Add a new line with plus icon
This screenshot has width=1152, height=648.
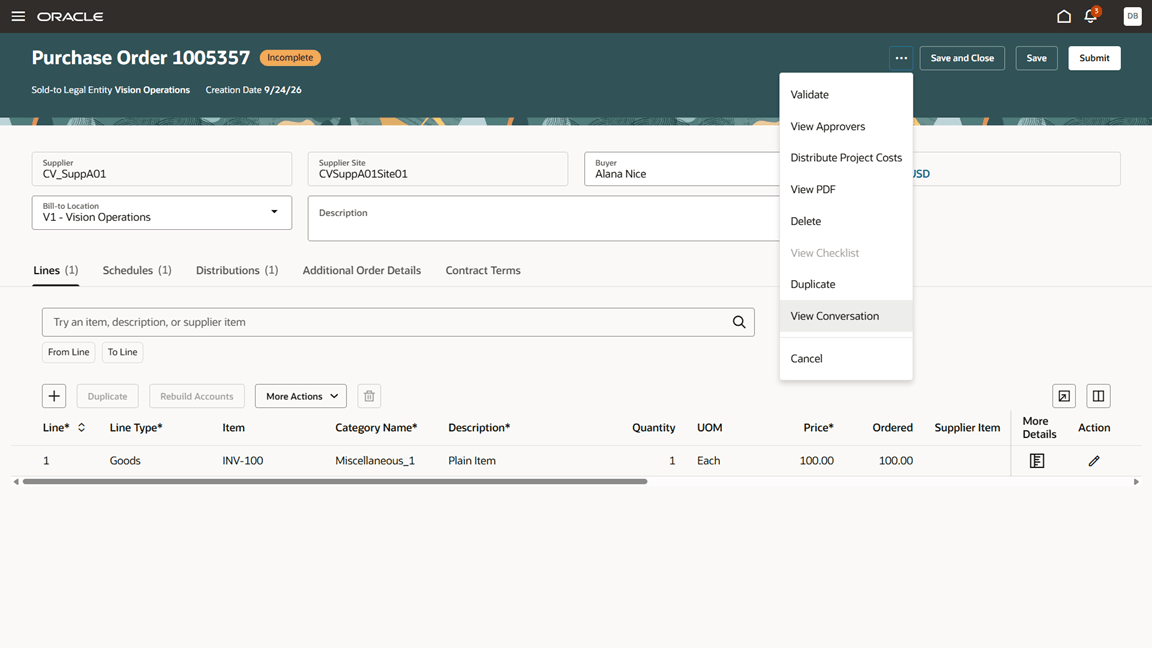(54, 396)
